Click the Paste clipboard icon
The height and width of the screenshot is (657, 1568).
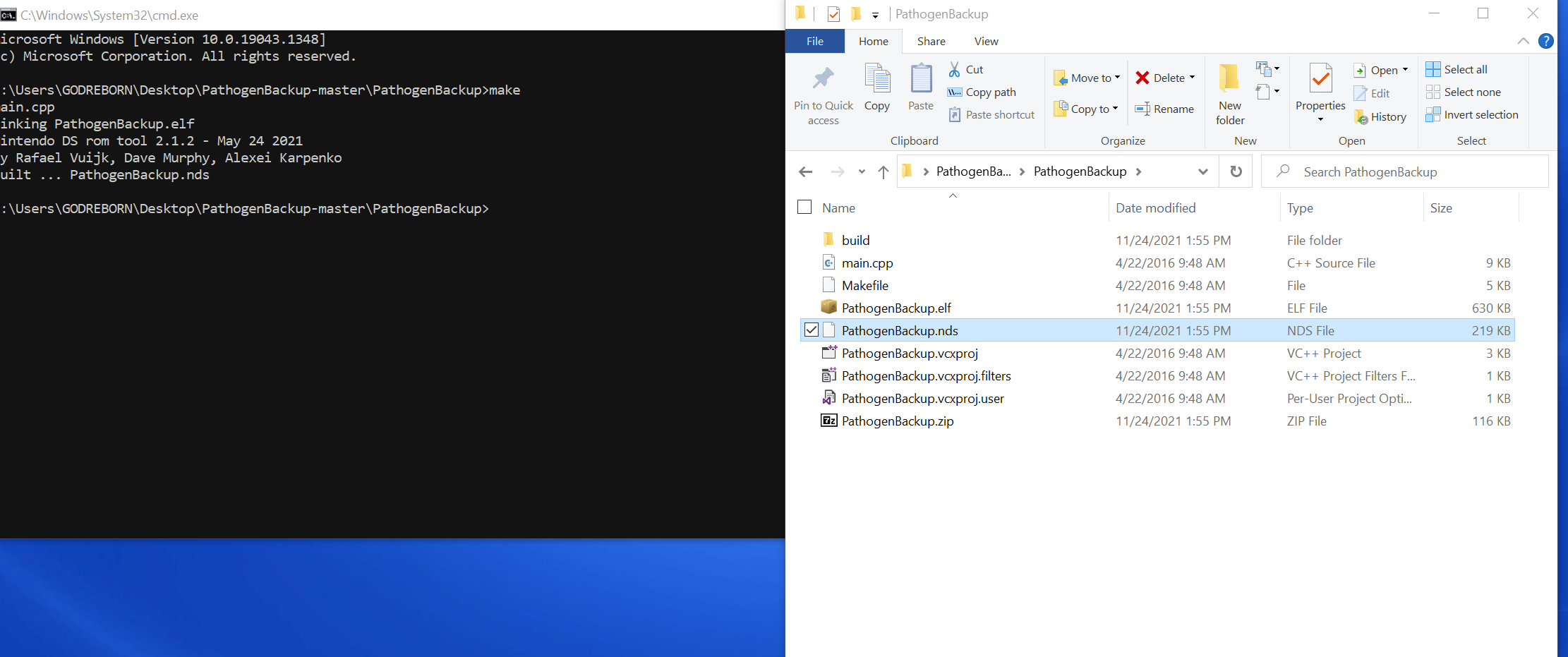pyautogui.click(x=921, y=79)
